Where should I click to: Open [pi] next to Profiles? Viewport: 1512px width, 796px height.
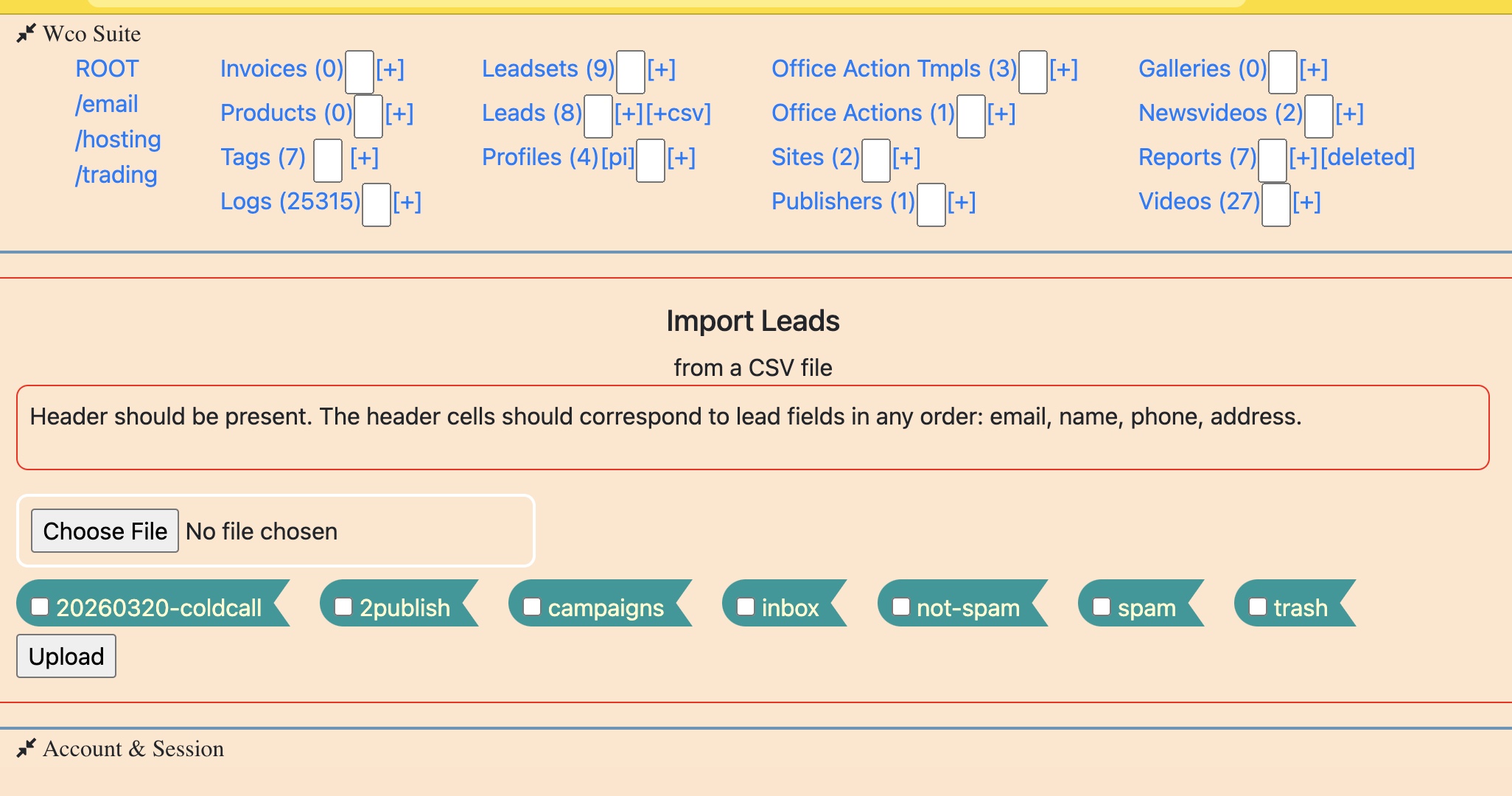(616, 156)
